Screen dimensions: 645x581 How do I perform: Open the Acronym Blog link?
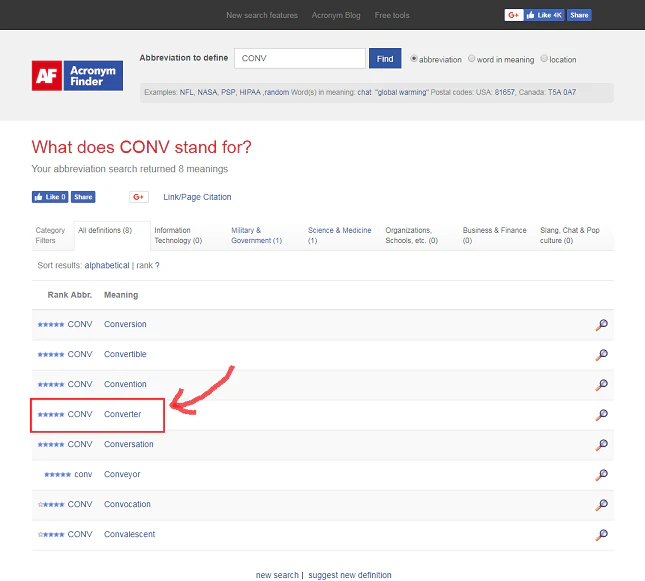tap(336, 15)
